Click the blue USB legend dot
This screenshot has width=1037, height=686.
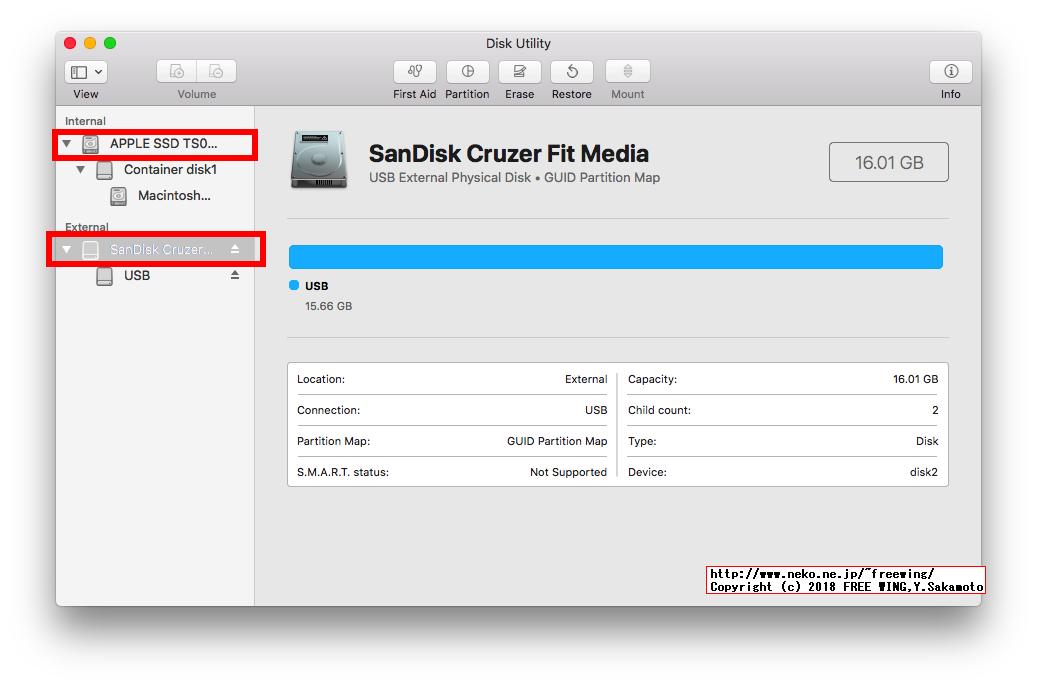click(294, 285)
